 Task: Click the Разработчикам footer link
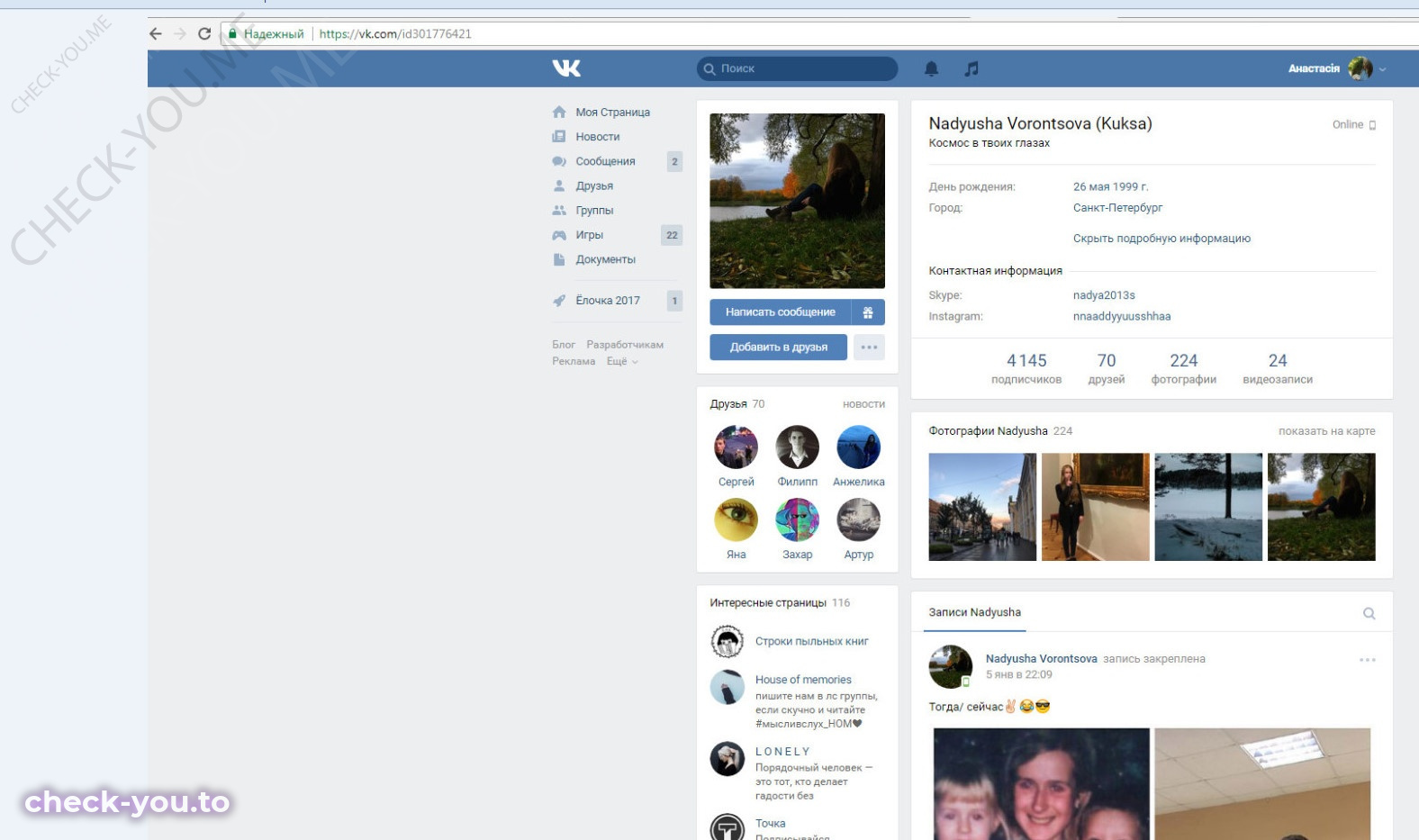625,345
